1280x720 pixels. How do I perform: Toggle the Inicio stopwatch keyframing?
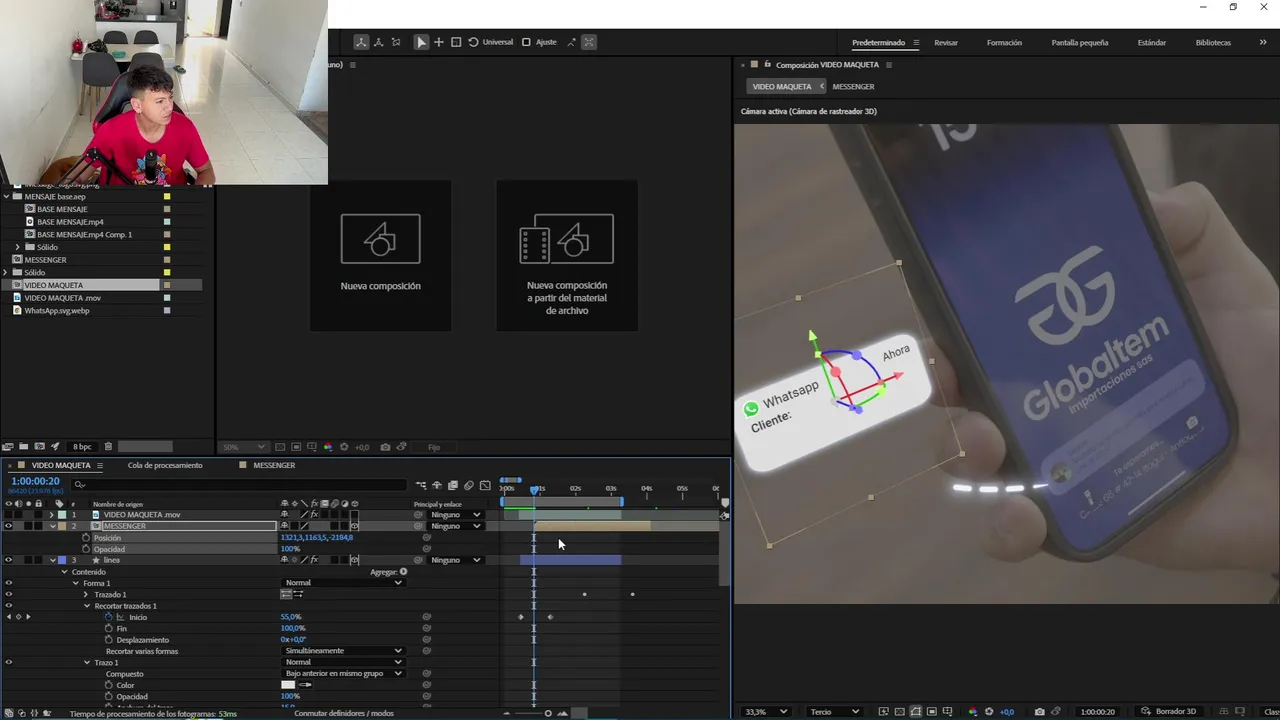[108, 617]
